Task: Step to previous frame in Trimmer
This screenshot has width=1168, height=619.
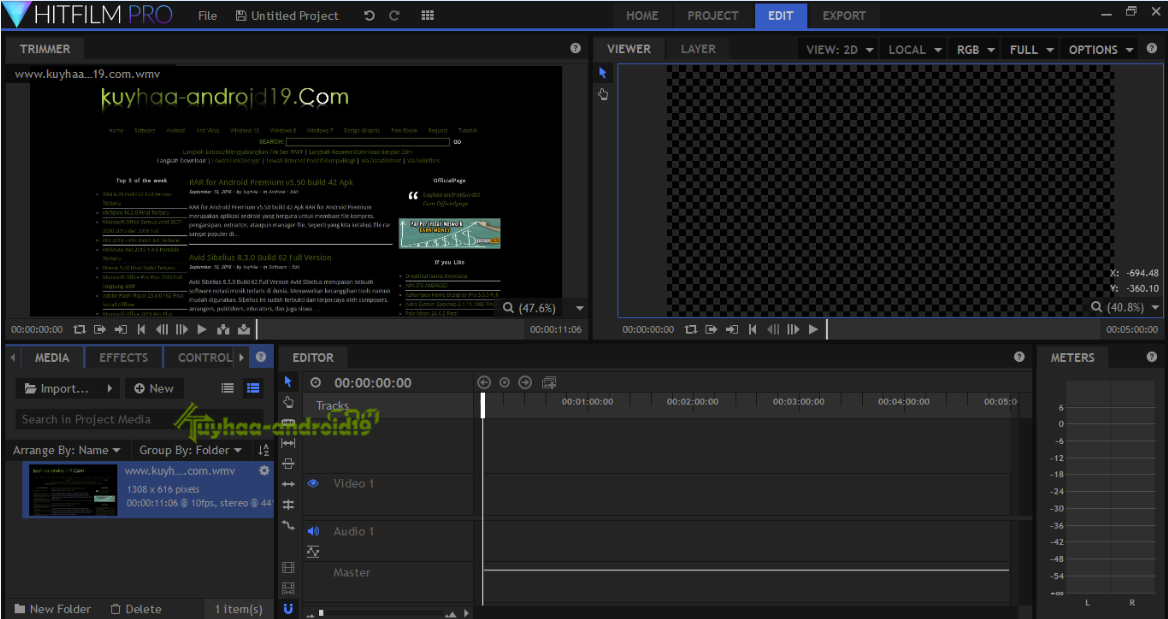Action: pos(162,329)
